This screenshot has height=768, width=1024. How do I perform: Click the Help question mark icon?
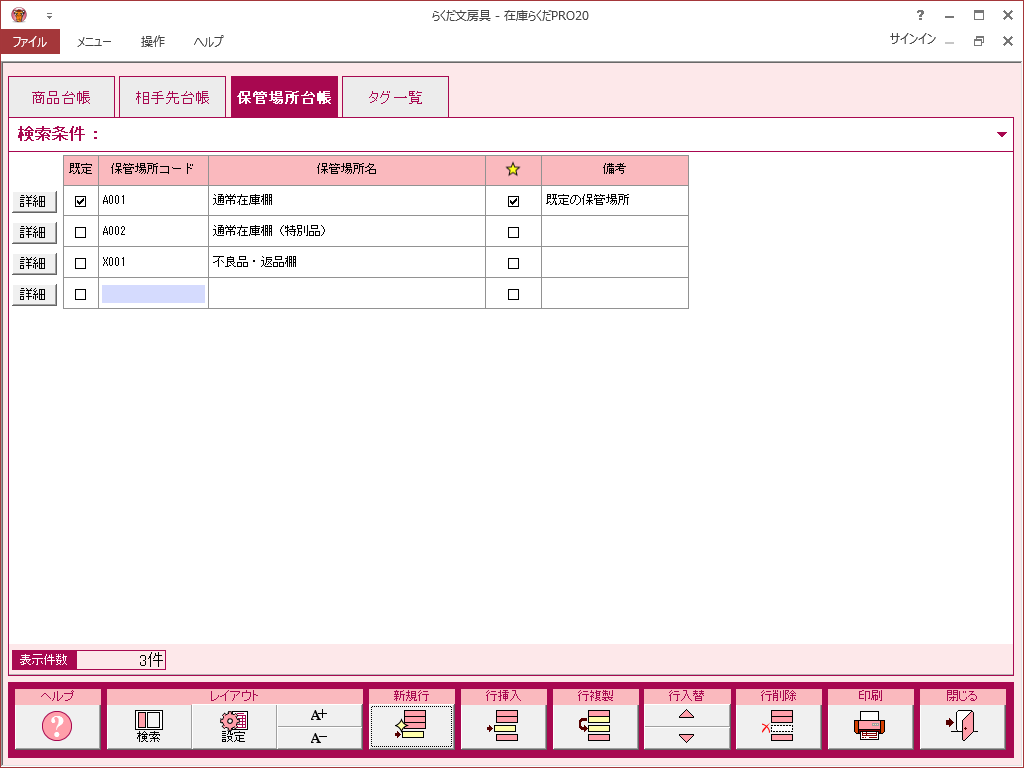click(x=57, y=727)
